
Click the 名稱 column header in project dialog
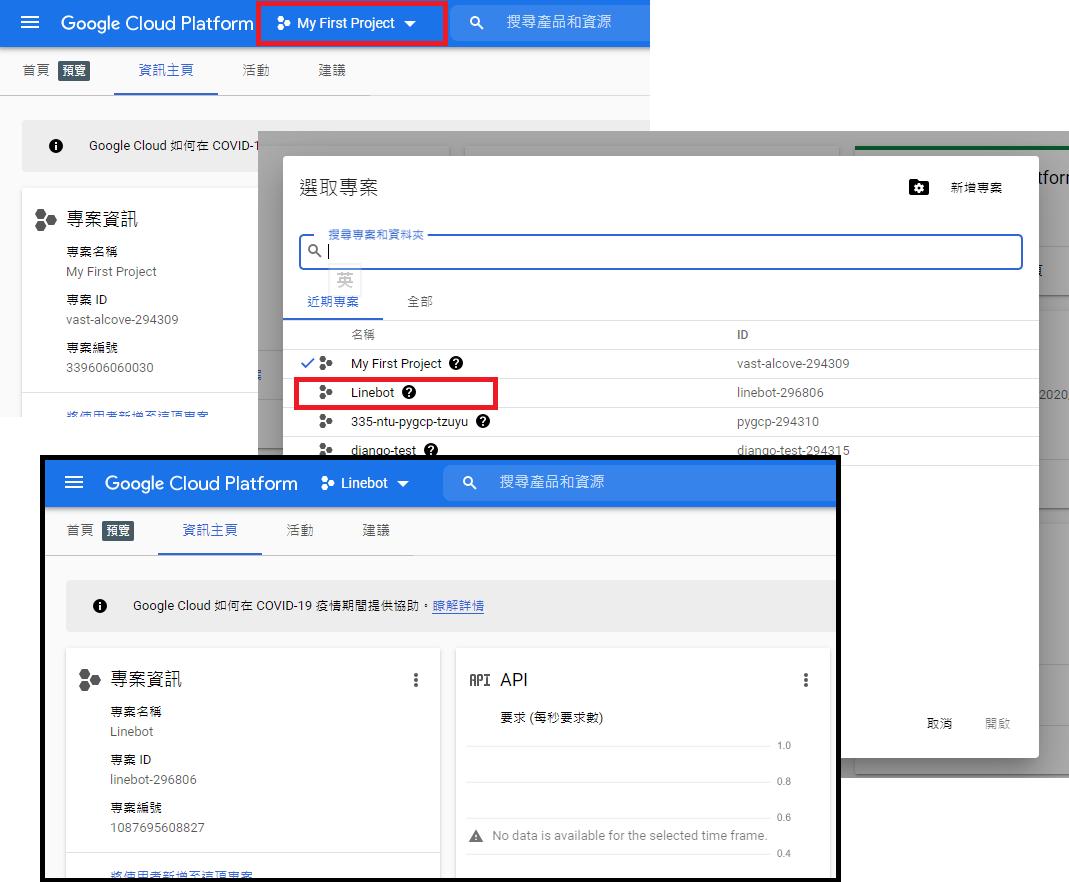pos(363,335)
